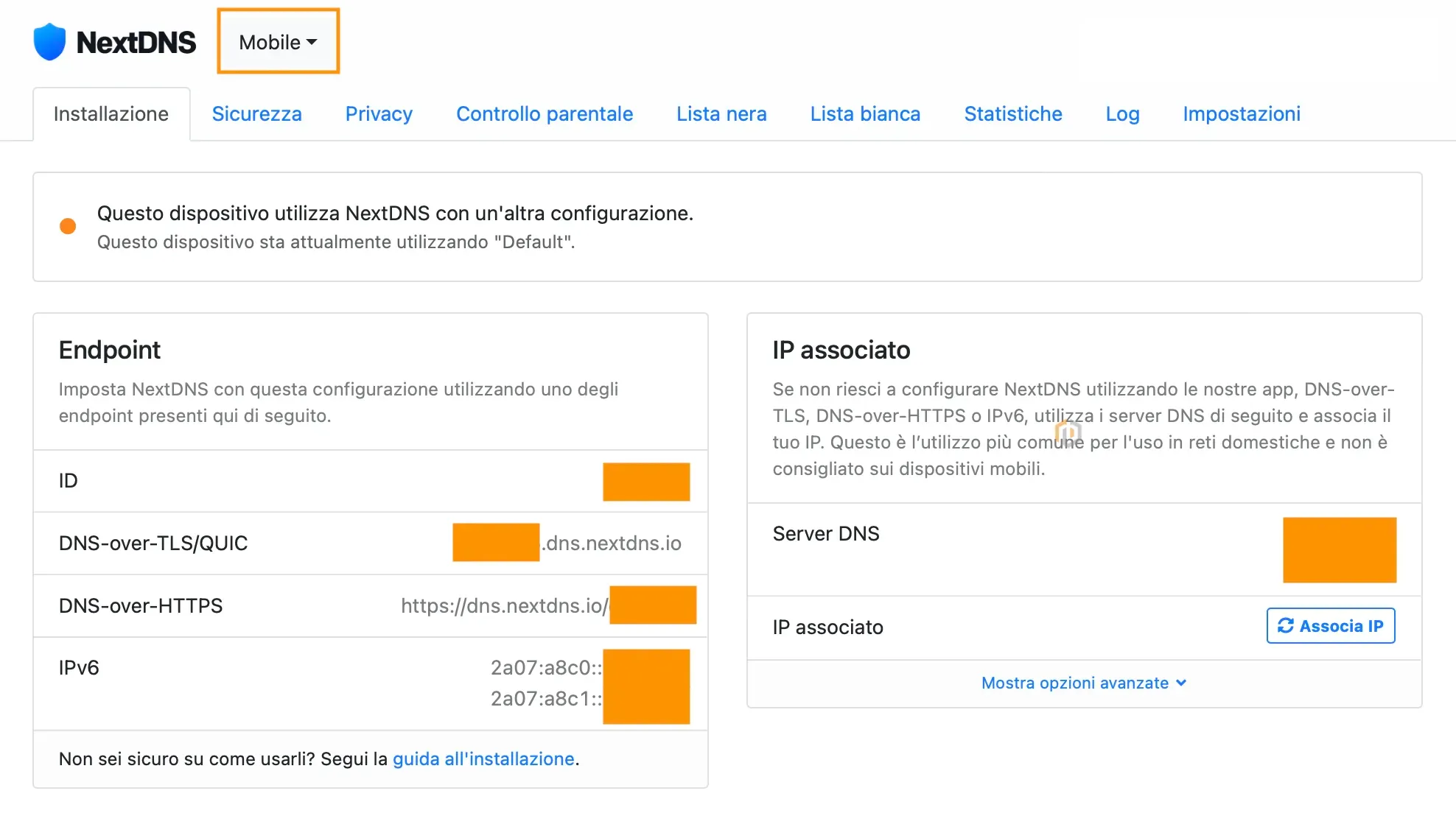The height and width of the screenshot is (816, 1456).
Task: Select the 2a07:a8c1:: IPv6 address
Action: point(547,699)
